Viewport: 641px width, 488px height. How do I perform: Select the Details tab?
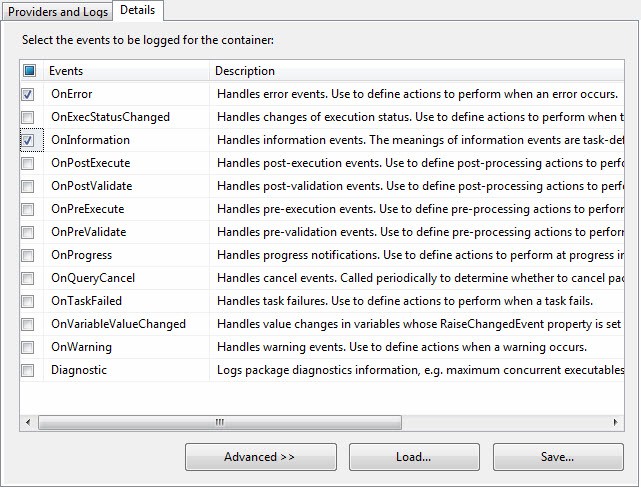pos(139,10)
